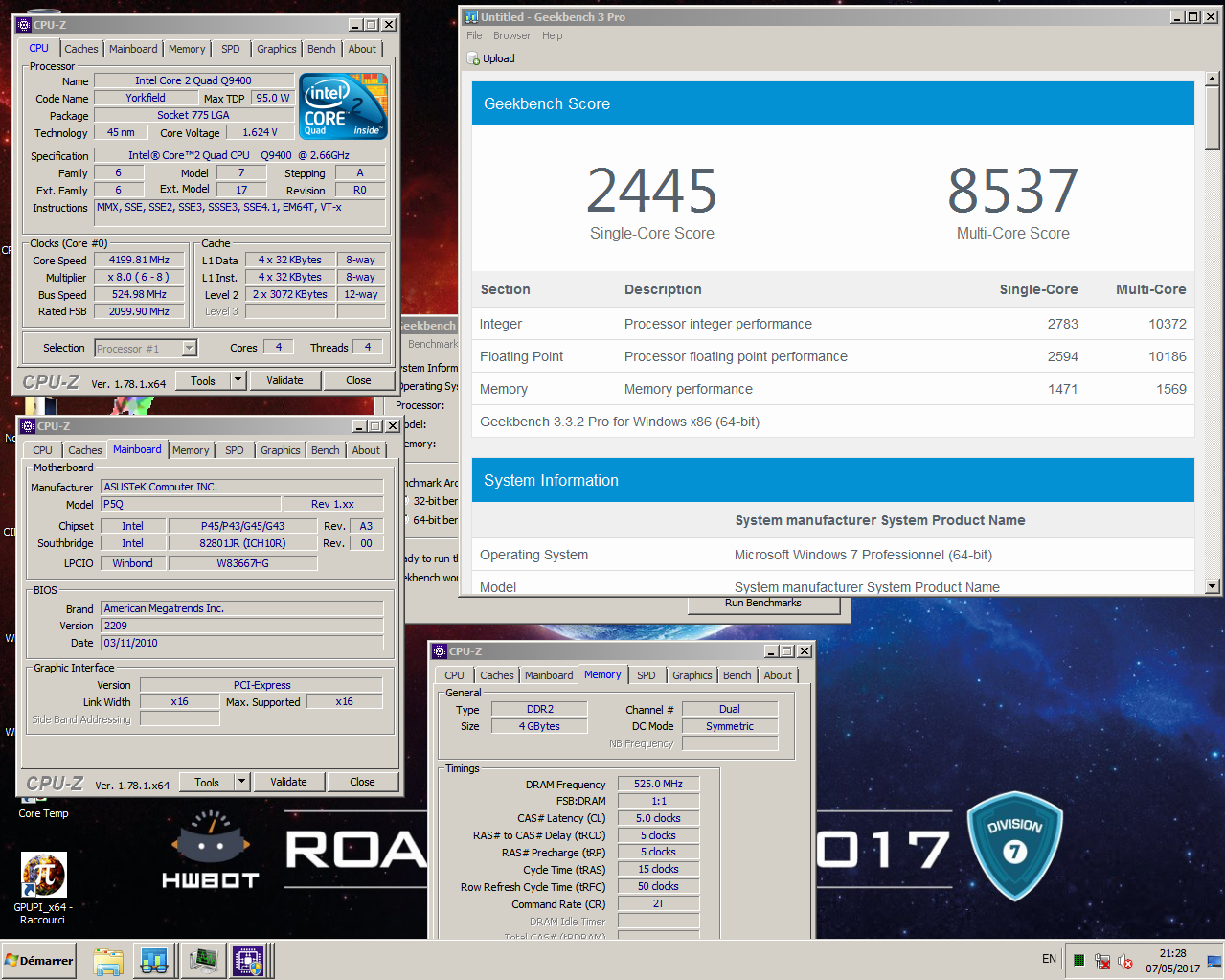Click Close in the Mainboard CPU-Z window

362,782
